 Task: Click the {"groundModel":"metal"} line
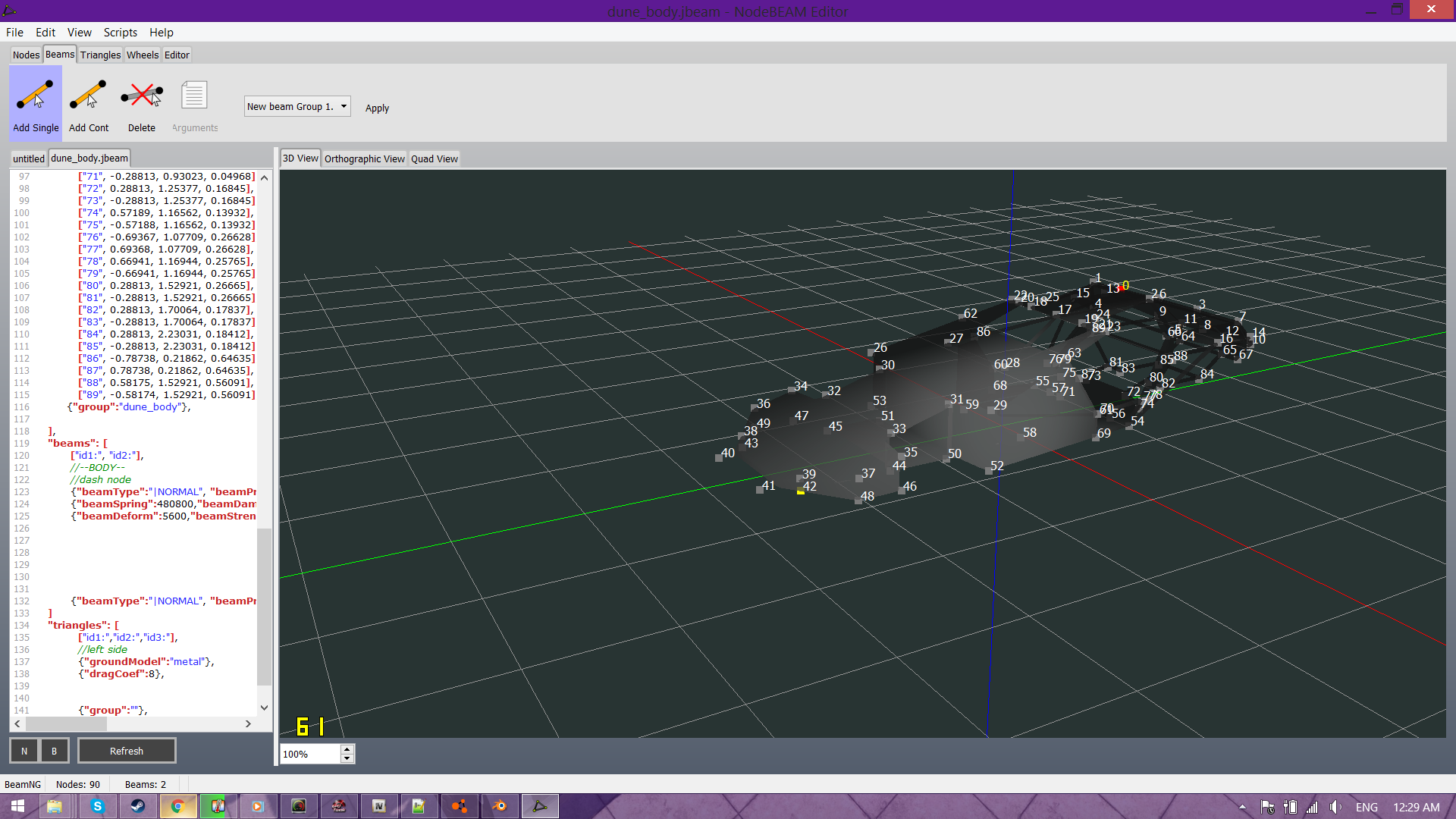[146, 661]
